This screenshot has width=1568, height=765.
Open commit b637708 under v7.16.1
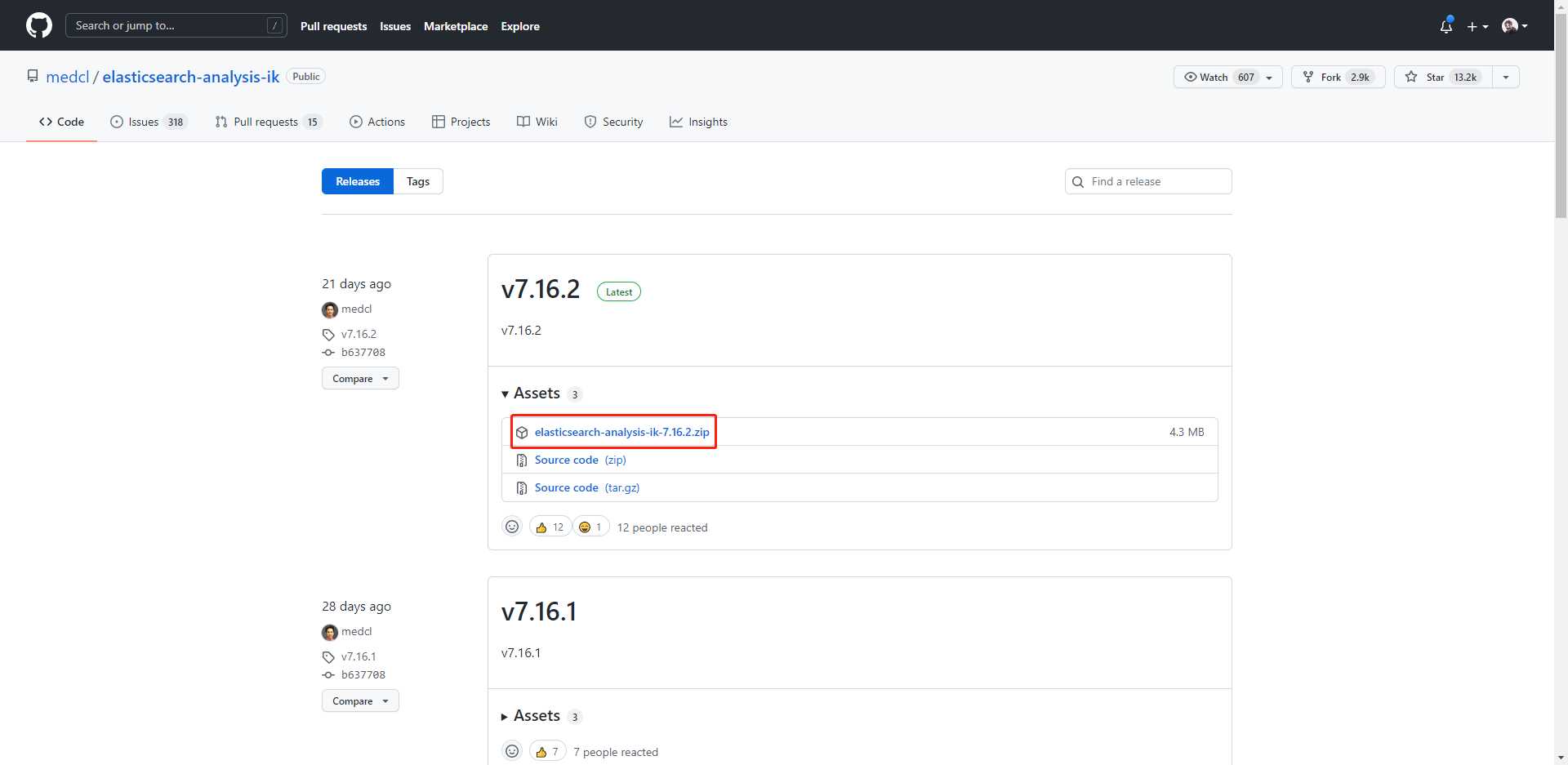(363, 675)
